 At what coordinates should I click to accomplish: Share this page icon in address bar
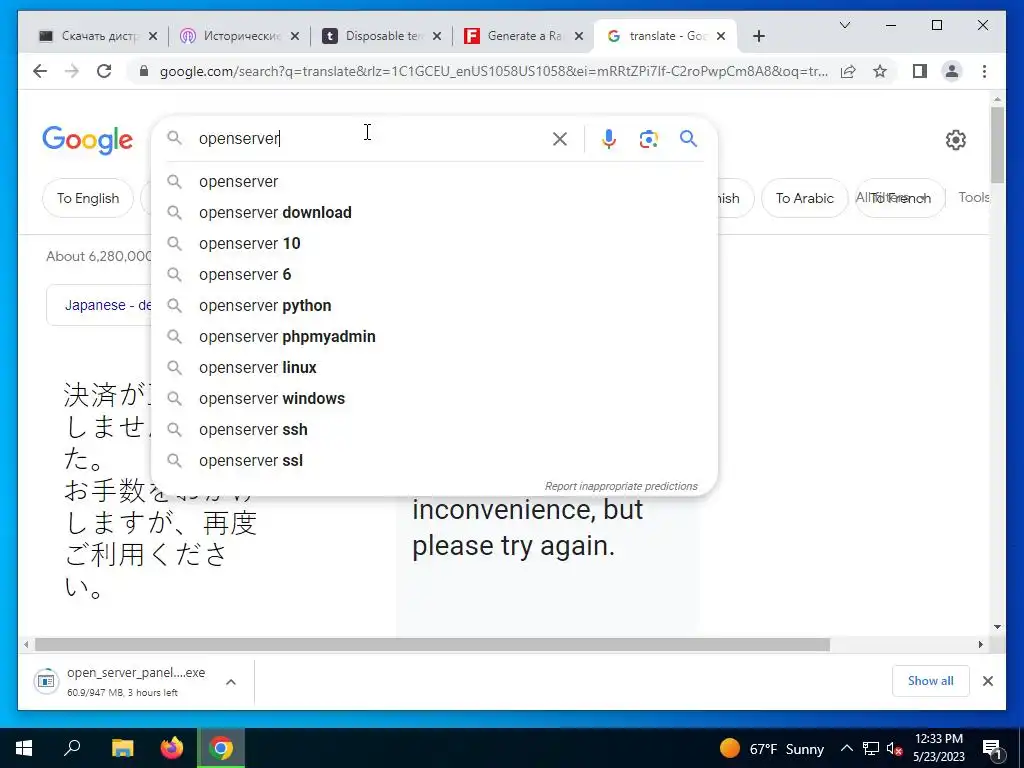[848, 71]
